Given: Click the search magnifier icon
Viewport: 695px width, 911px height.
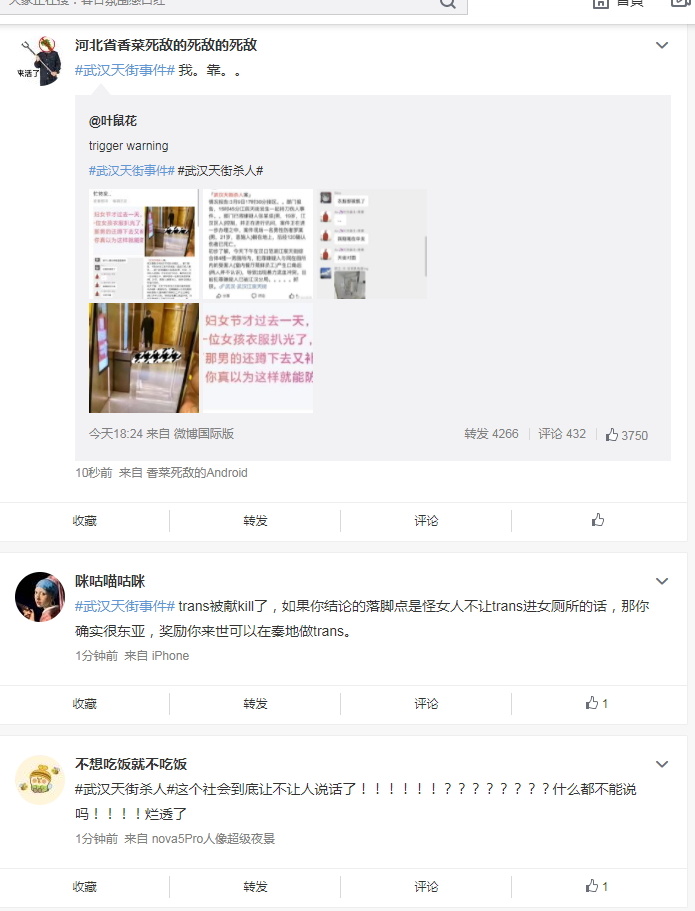Looking at the screenshot, I should click(x=447, y=3).
